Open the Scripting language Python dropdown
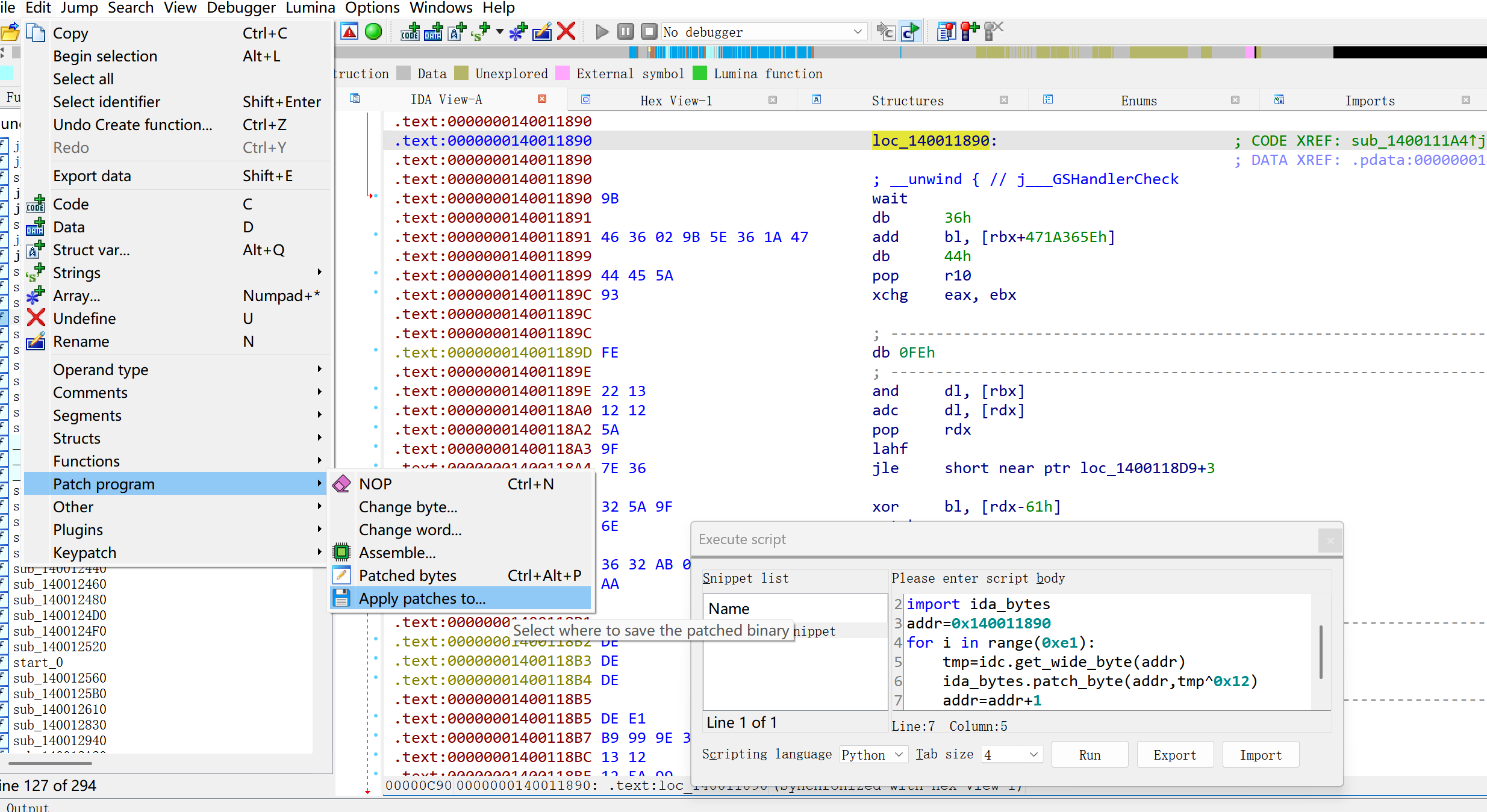 pyautogui.click(x=873, y=755)
